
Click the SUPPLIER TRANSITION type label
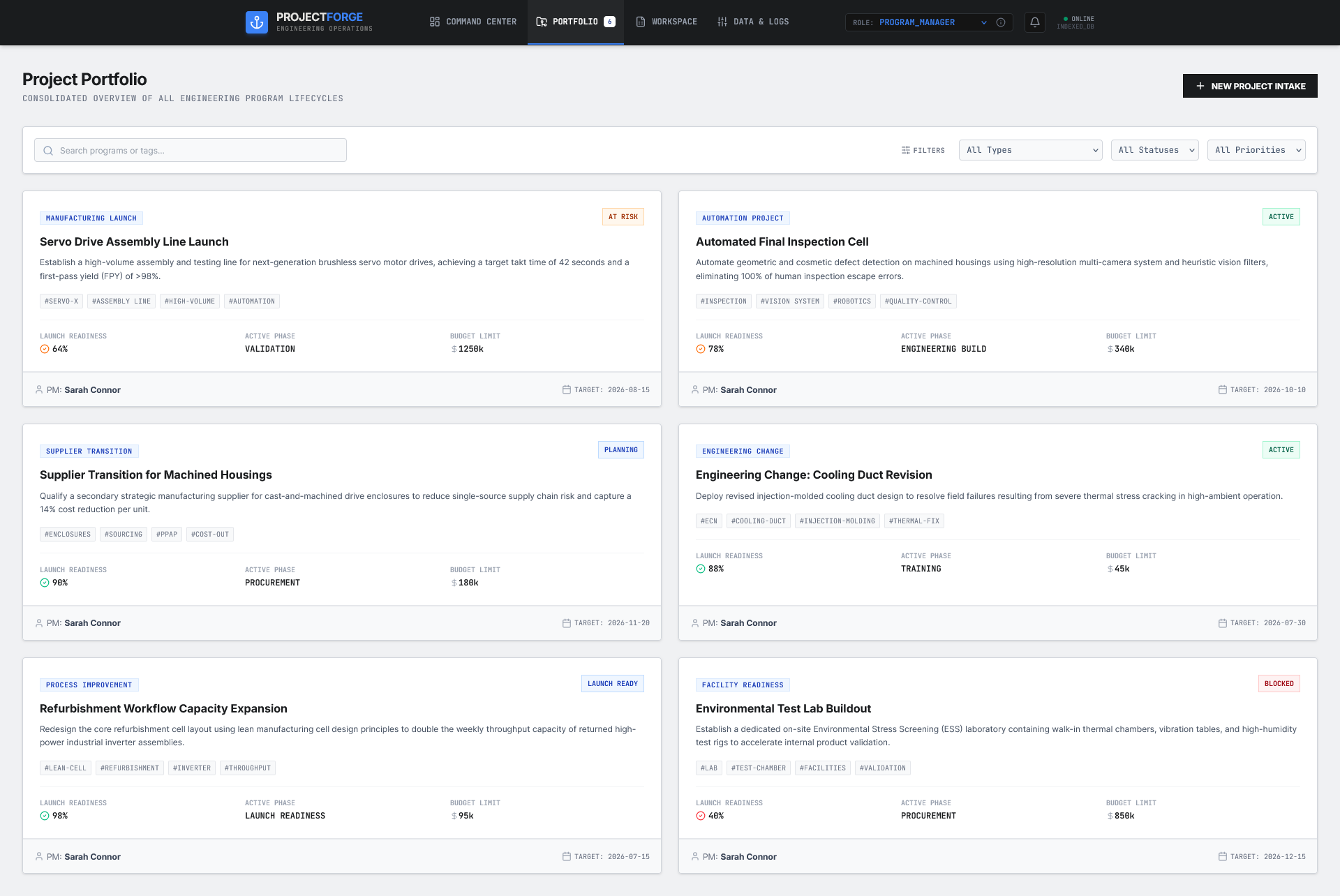click(89, 451)
